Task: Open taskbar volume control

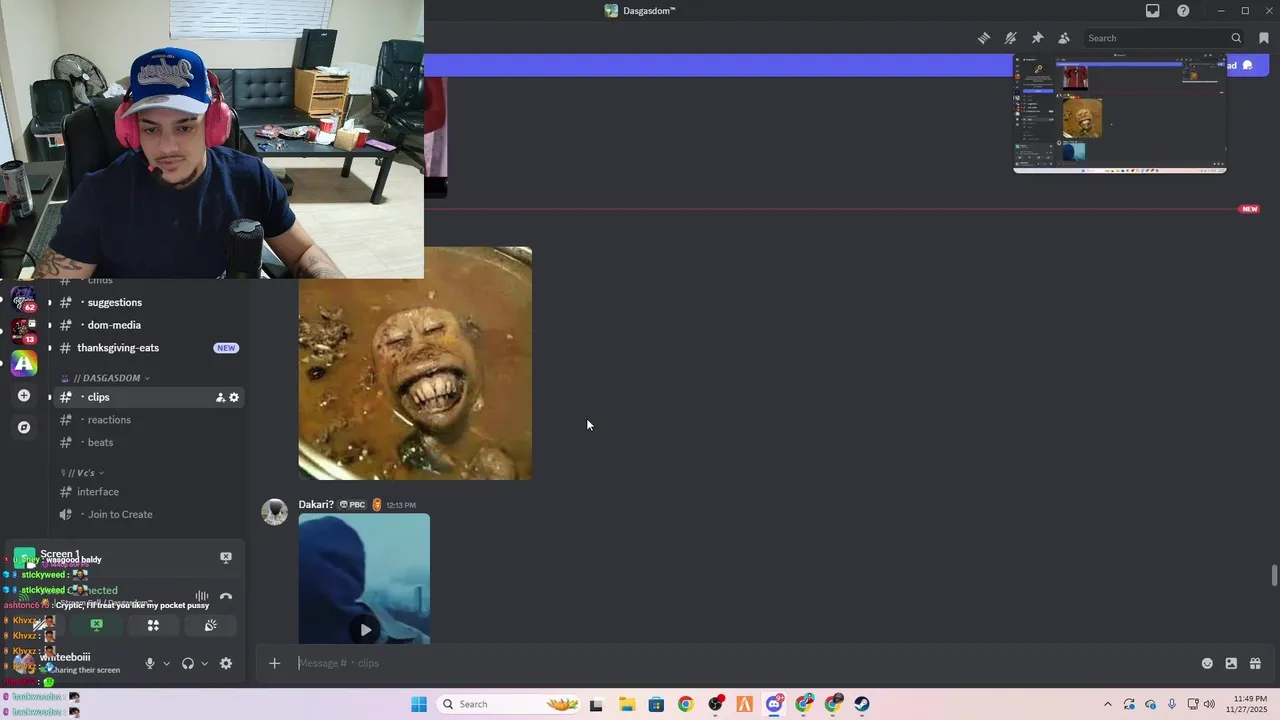Action: click(1209, 704)
